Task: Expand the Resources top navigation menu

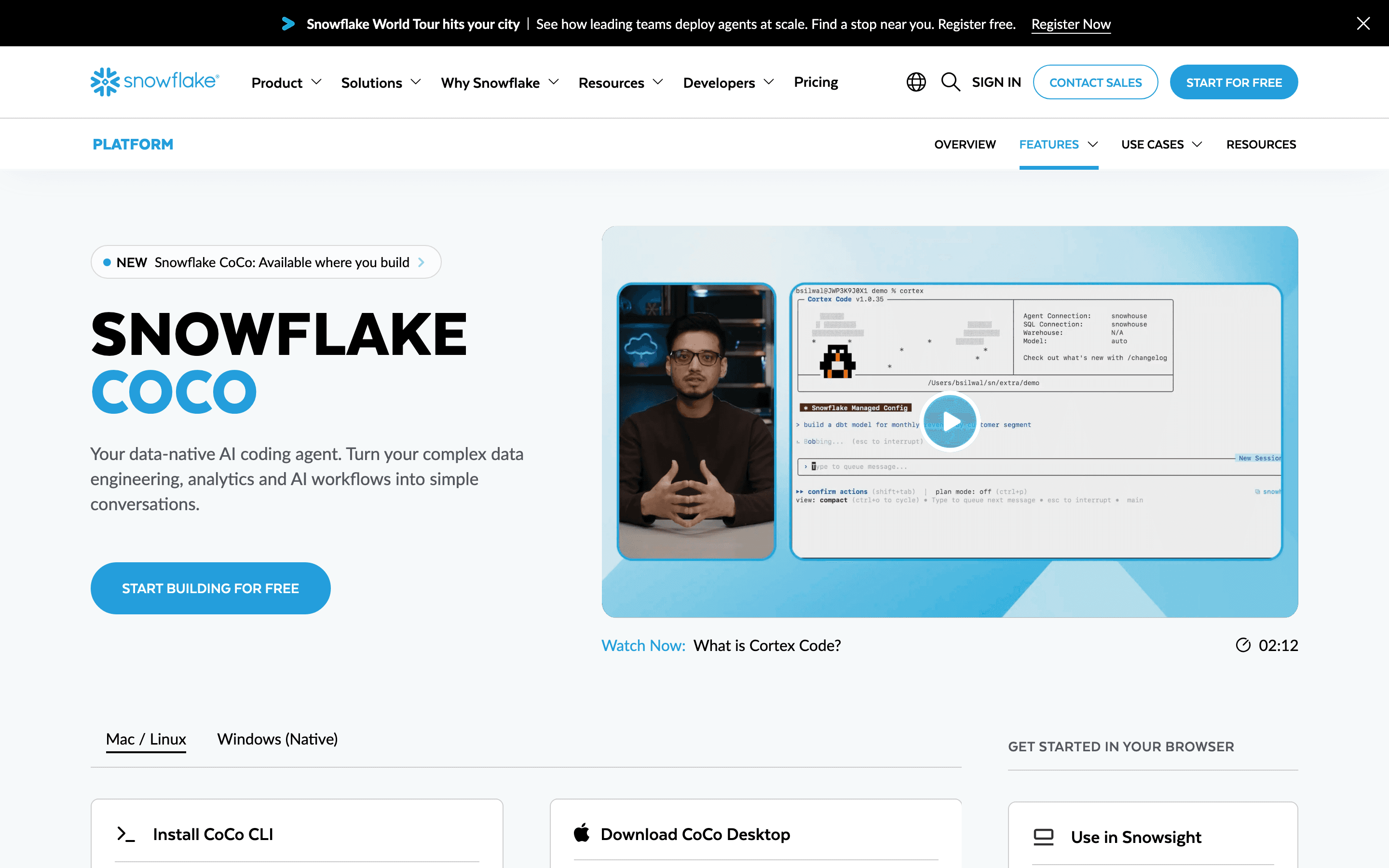Action: (x=621, y=82)
